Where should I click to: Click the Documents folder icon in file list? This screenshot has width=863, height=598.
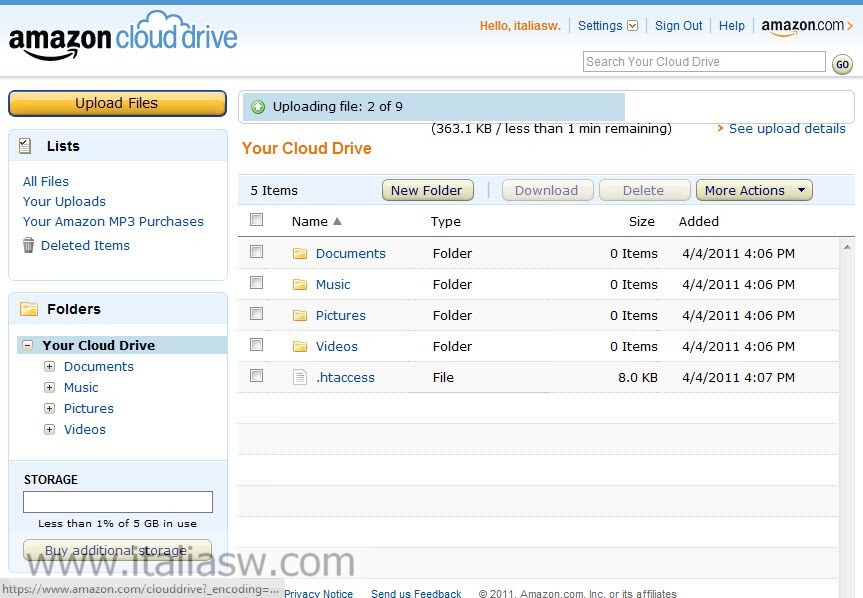pyautogui.click(x=300, y=254)
